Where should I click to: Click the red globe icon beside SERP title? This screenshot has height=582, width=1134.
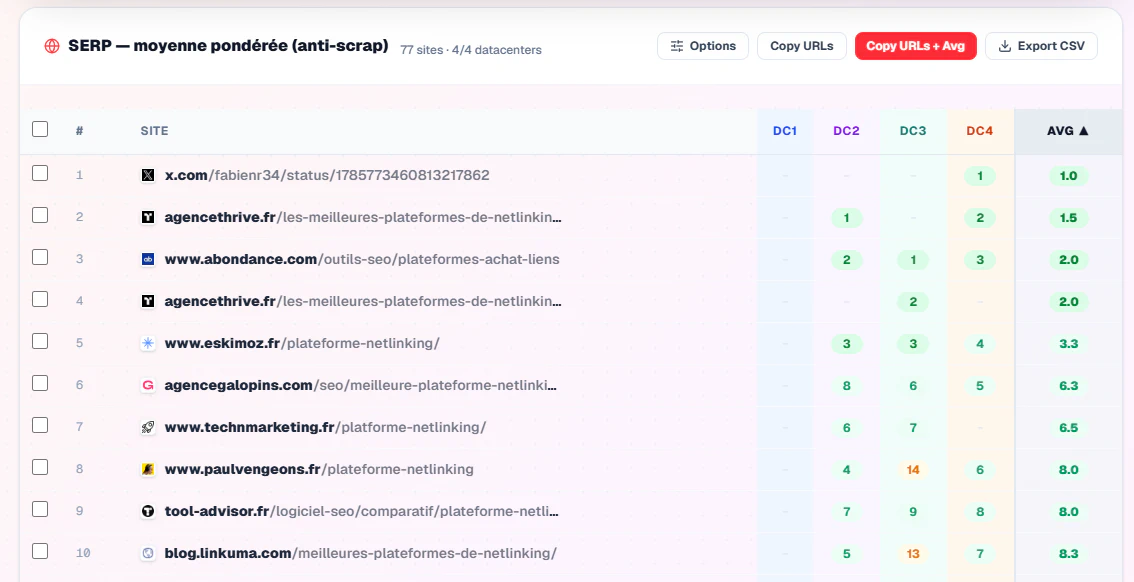[x=52, y=46]
